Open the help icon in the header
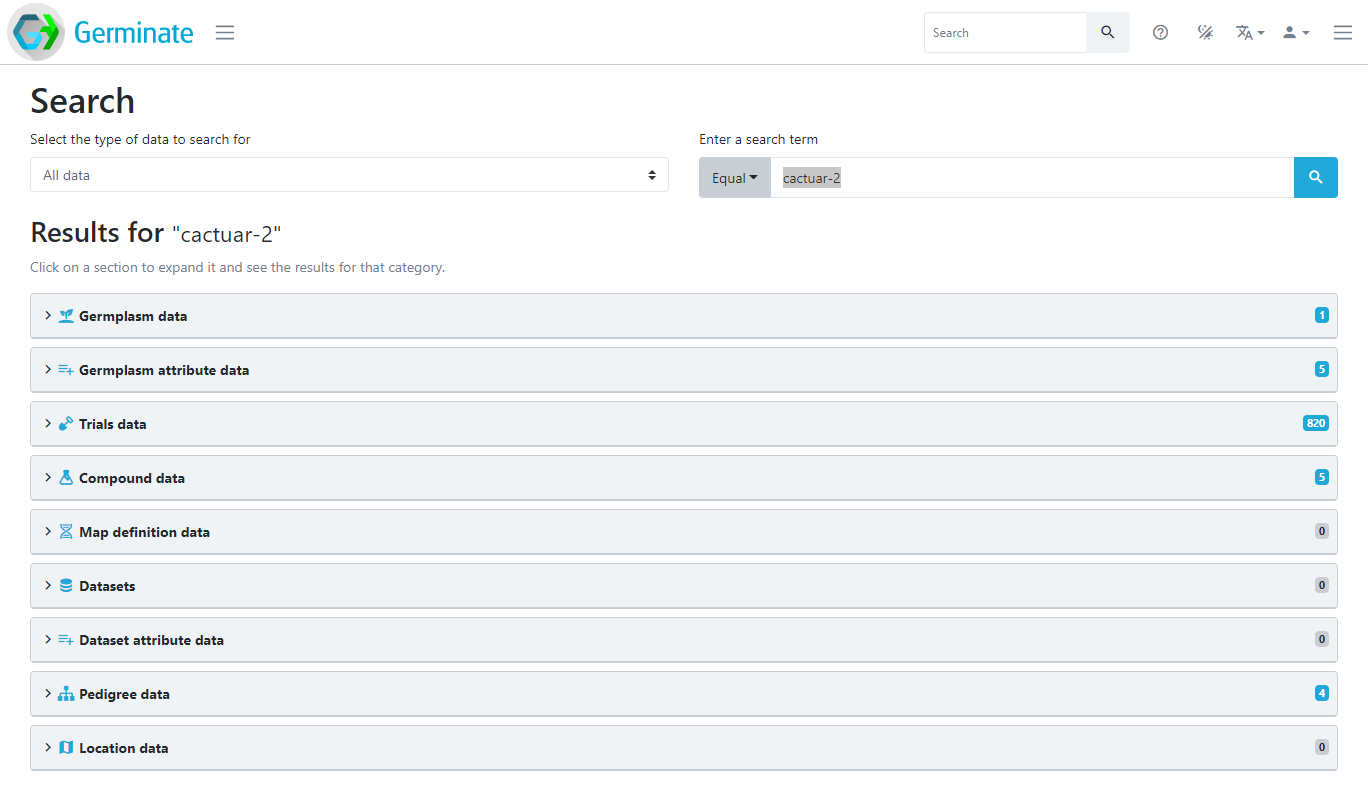Viewport: 1368px width, 785px height. (x=1160, y=32)
